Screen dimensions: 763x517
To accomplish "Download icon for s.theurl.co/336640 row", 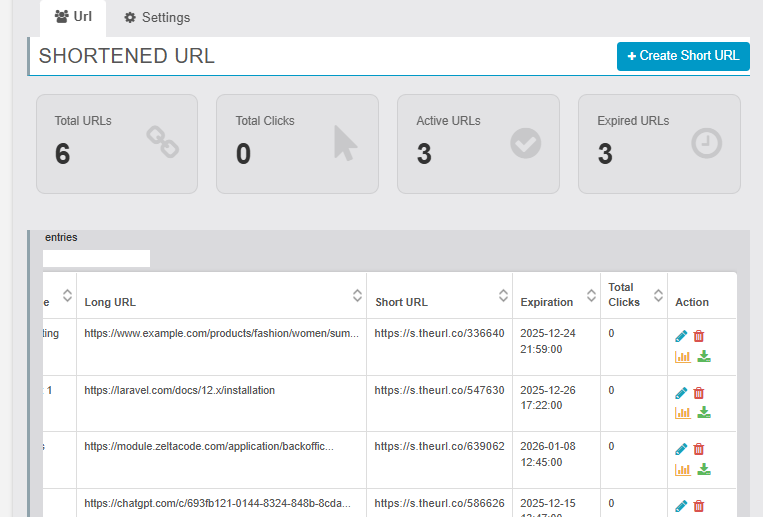I will click(703, 356).
